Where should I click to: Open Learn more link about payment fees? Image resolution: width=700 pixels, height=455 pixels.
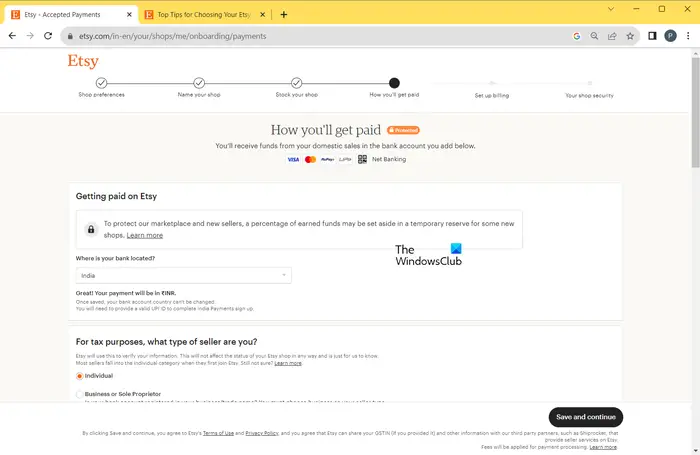603,447
